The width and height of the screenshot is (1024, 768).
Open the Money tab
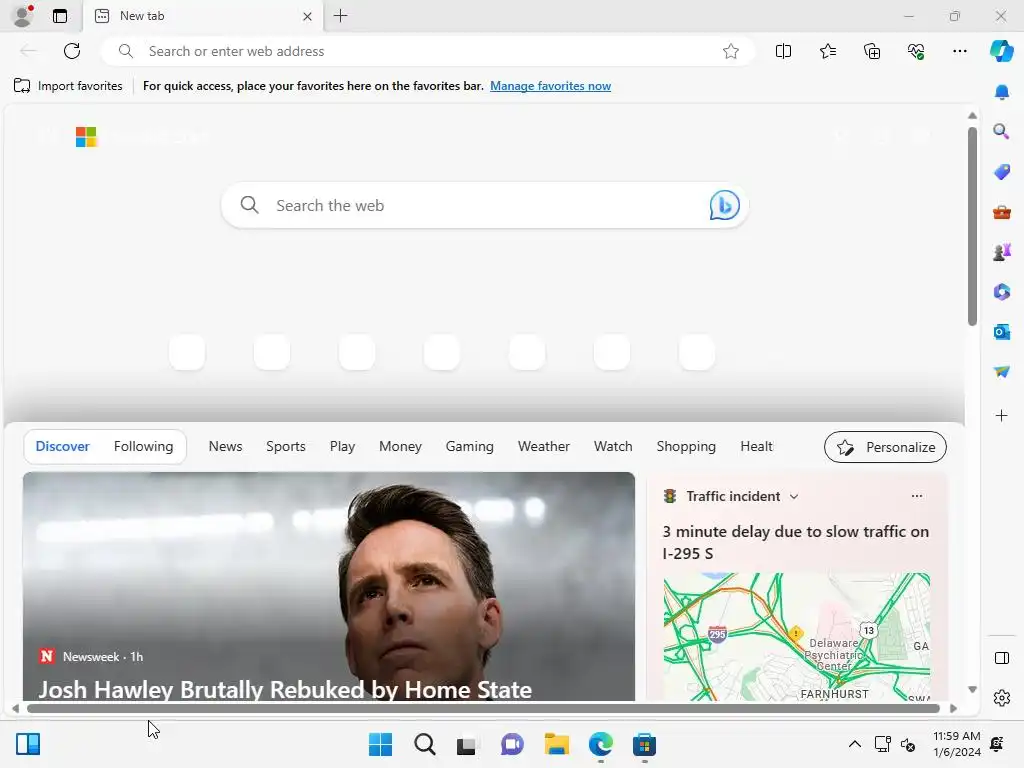click(400, 447)
